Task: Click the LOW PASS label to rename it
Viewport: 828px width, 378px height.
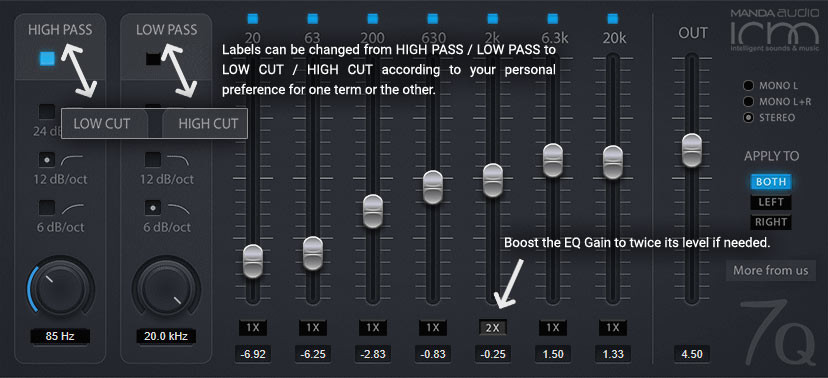Action: point(166,30)
